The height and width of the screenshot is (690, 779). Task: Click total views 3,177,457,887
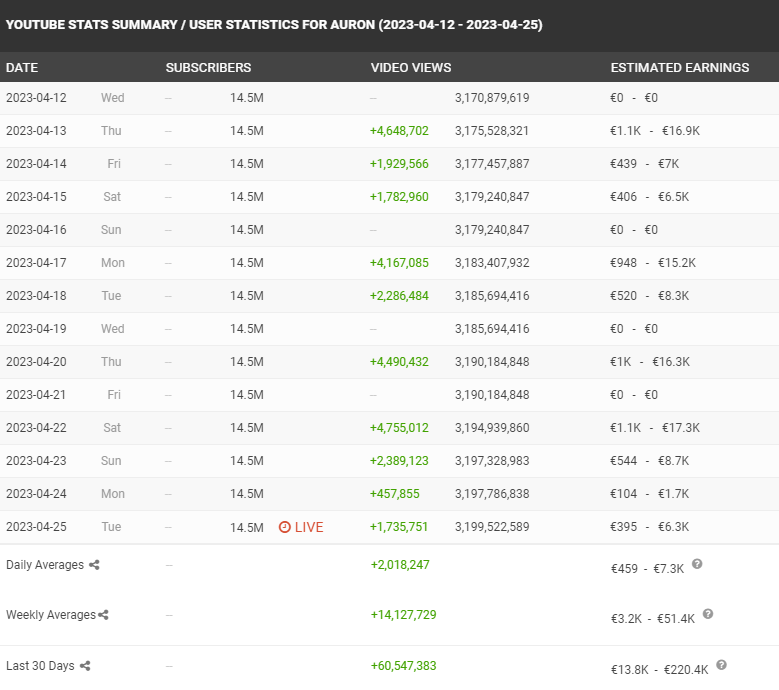pyautogui.click(x=492, y=164)
